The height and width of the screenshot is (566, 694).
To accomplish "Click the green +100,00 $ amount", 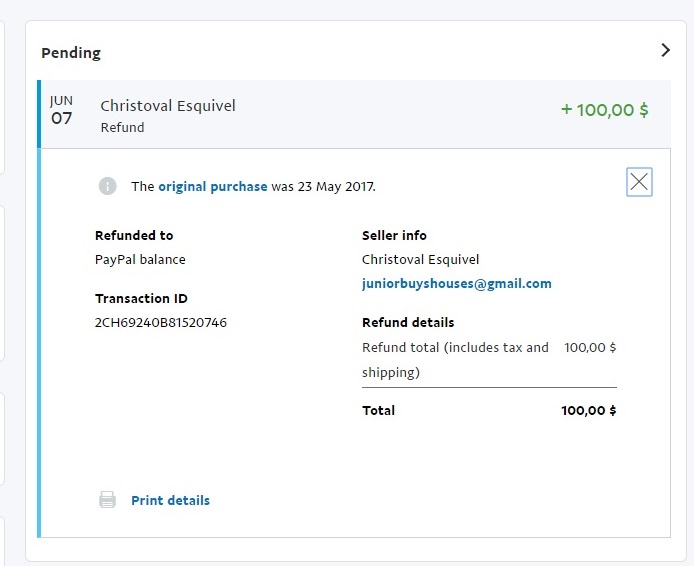I will [604, 110].
